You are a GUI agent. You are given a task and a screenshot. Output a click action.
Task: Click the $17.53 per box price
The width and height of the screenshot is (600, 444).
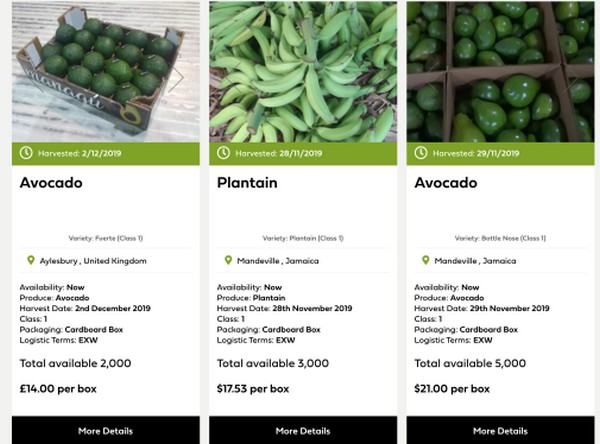[253, 388]
